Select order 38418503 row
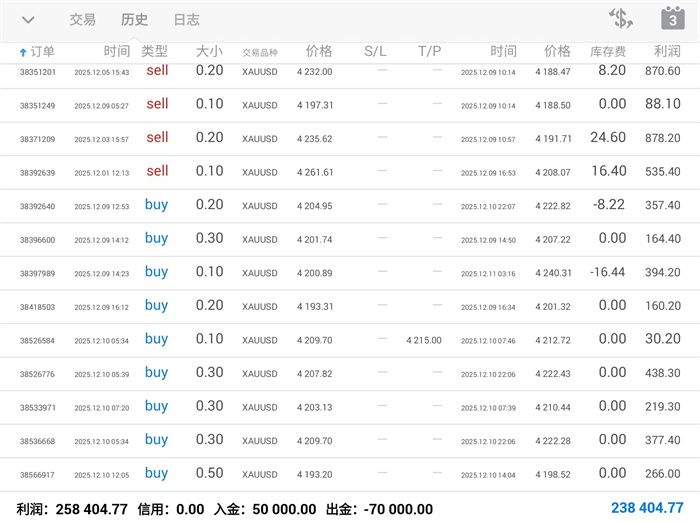This screenshot has width=700, height=522. (x=350, y=306)
